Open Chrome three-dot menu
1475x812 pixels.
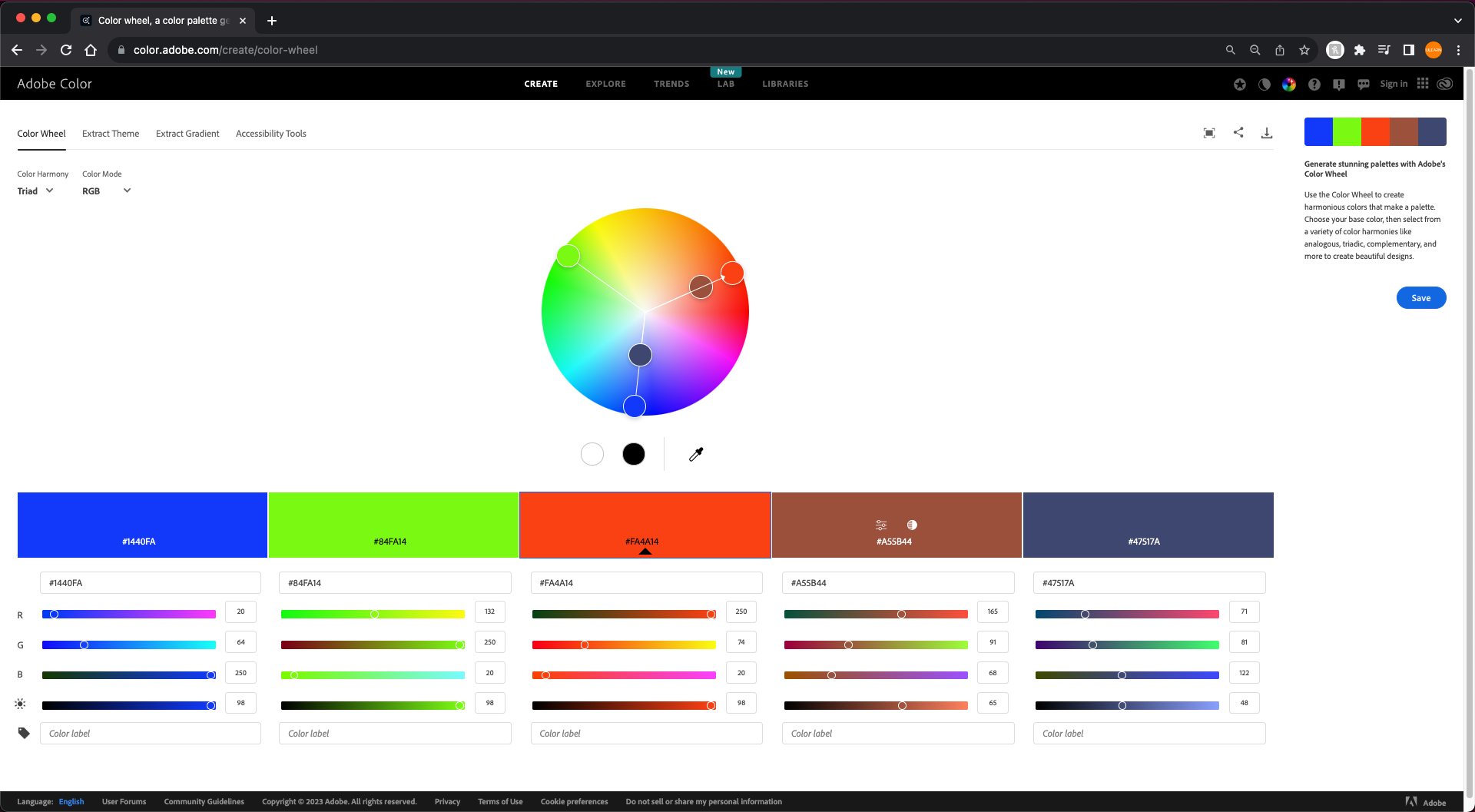pyautogui.click(x=1458, y=50)
